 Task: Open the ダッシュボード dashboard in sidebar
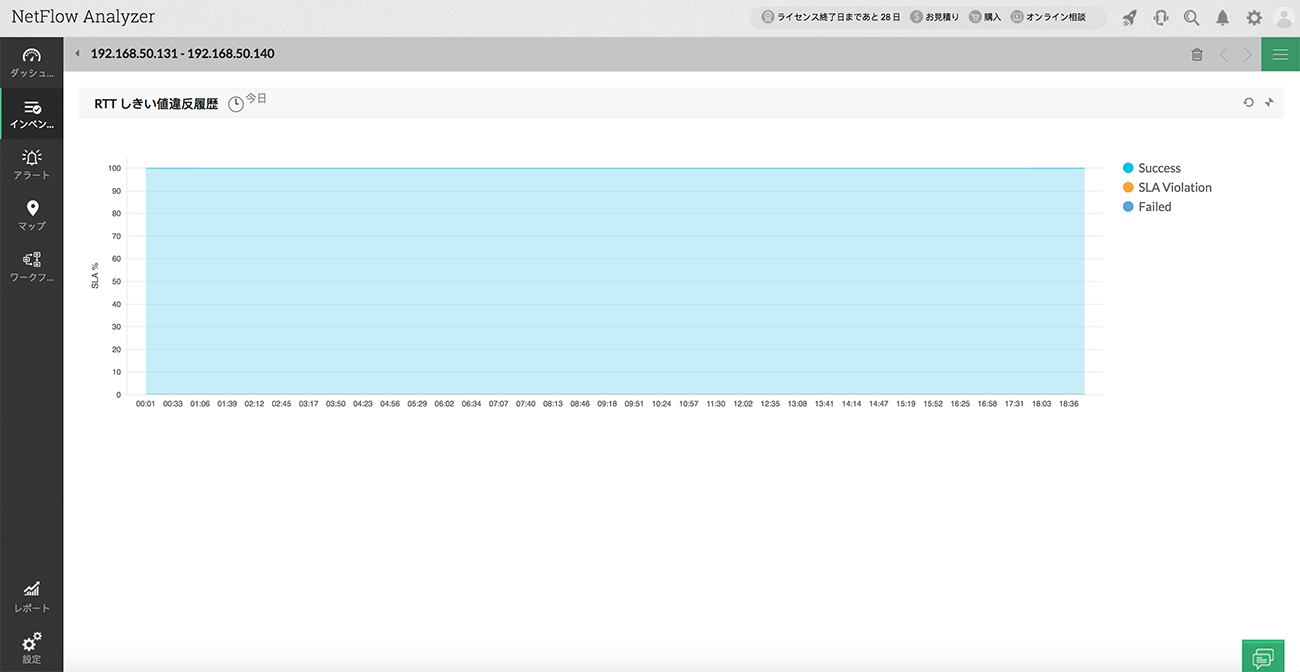[31, 63]
